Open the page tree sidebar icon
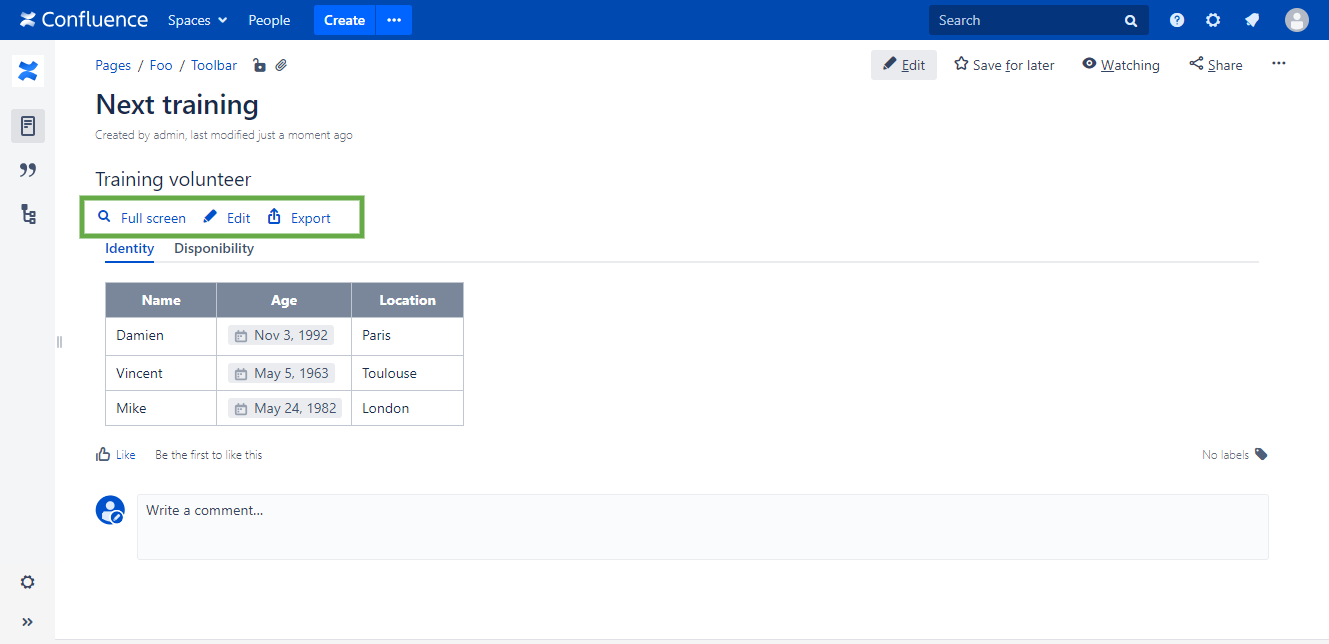1329x644 pixels. click(x=28, y=214)
